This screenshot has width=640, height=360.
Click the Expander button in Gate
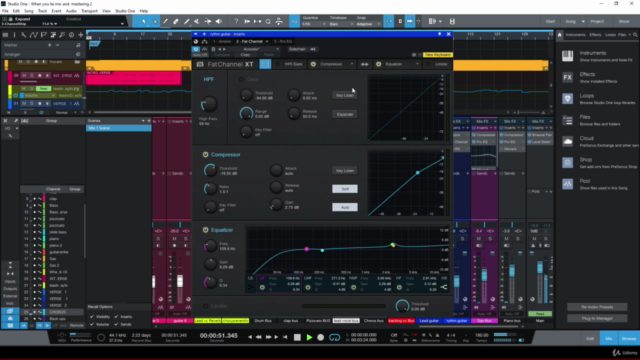pos(345,114)
